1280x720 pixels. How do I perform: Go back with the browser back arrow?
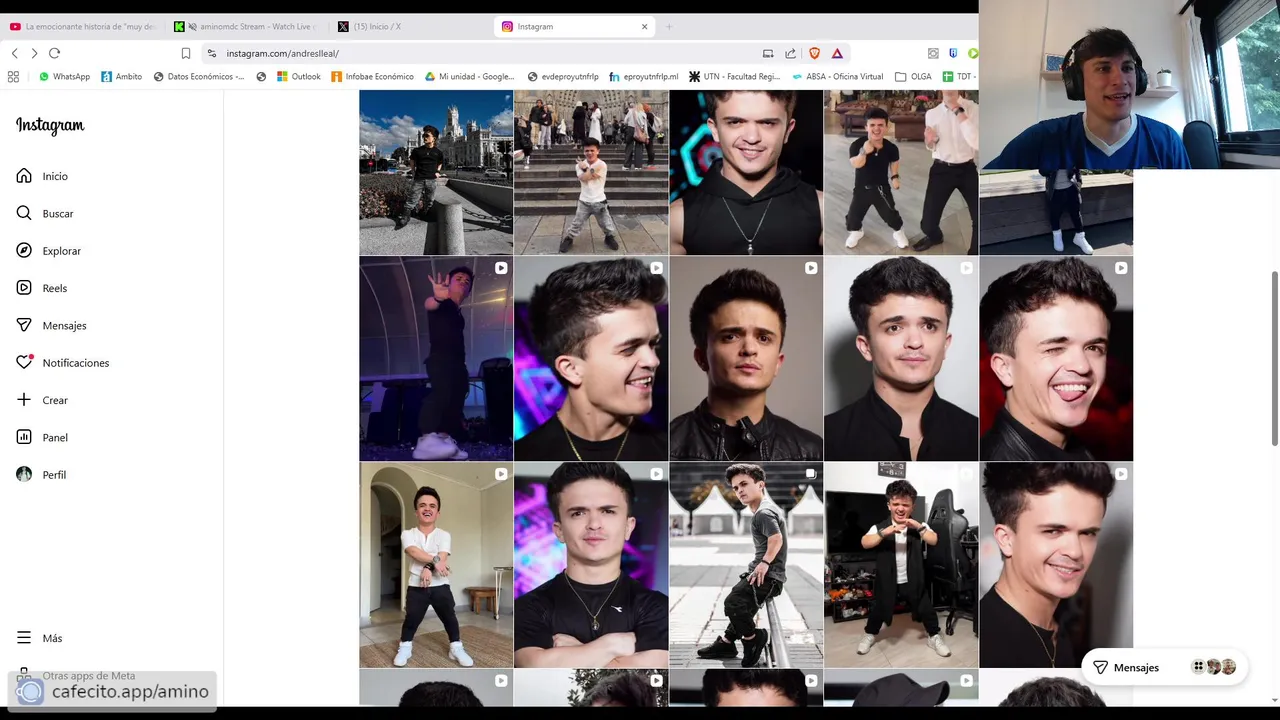point(14,53)
